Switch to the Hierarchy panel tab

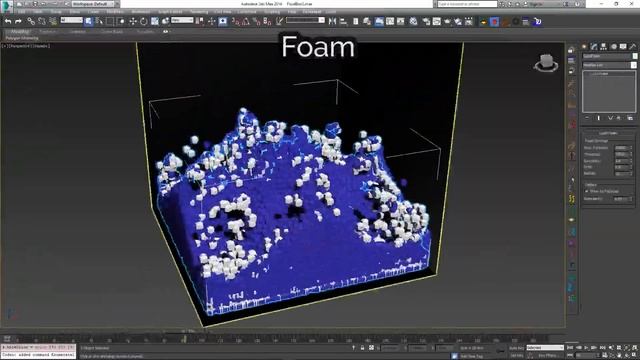(x=603, y=47)
